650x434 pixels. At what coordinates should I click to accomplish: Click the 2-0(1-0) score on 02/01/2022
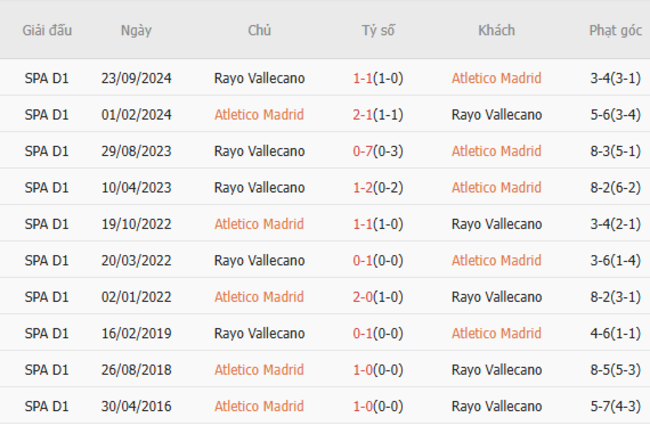pos(378,297)
